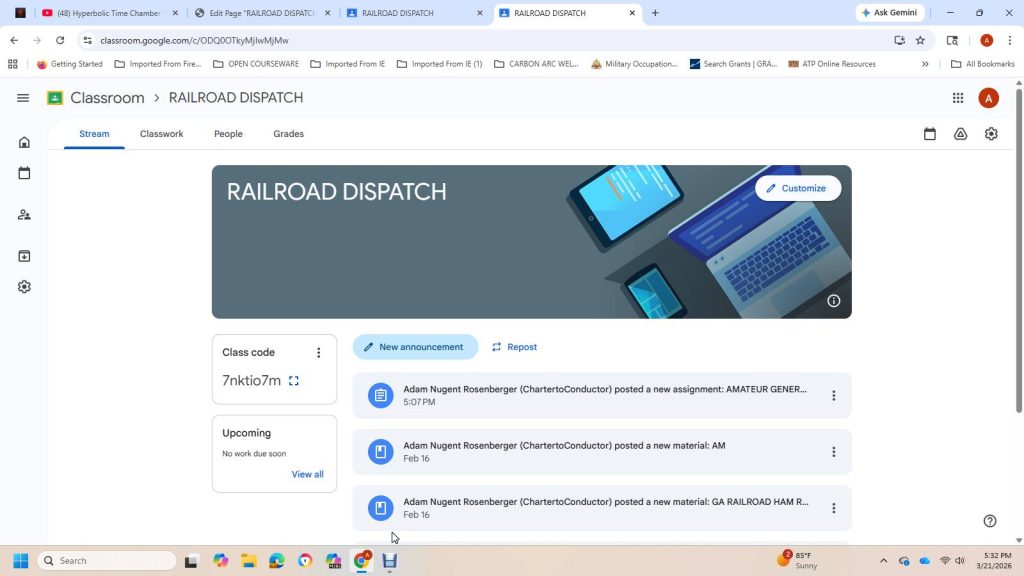Open Help question mark icon

990,521
